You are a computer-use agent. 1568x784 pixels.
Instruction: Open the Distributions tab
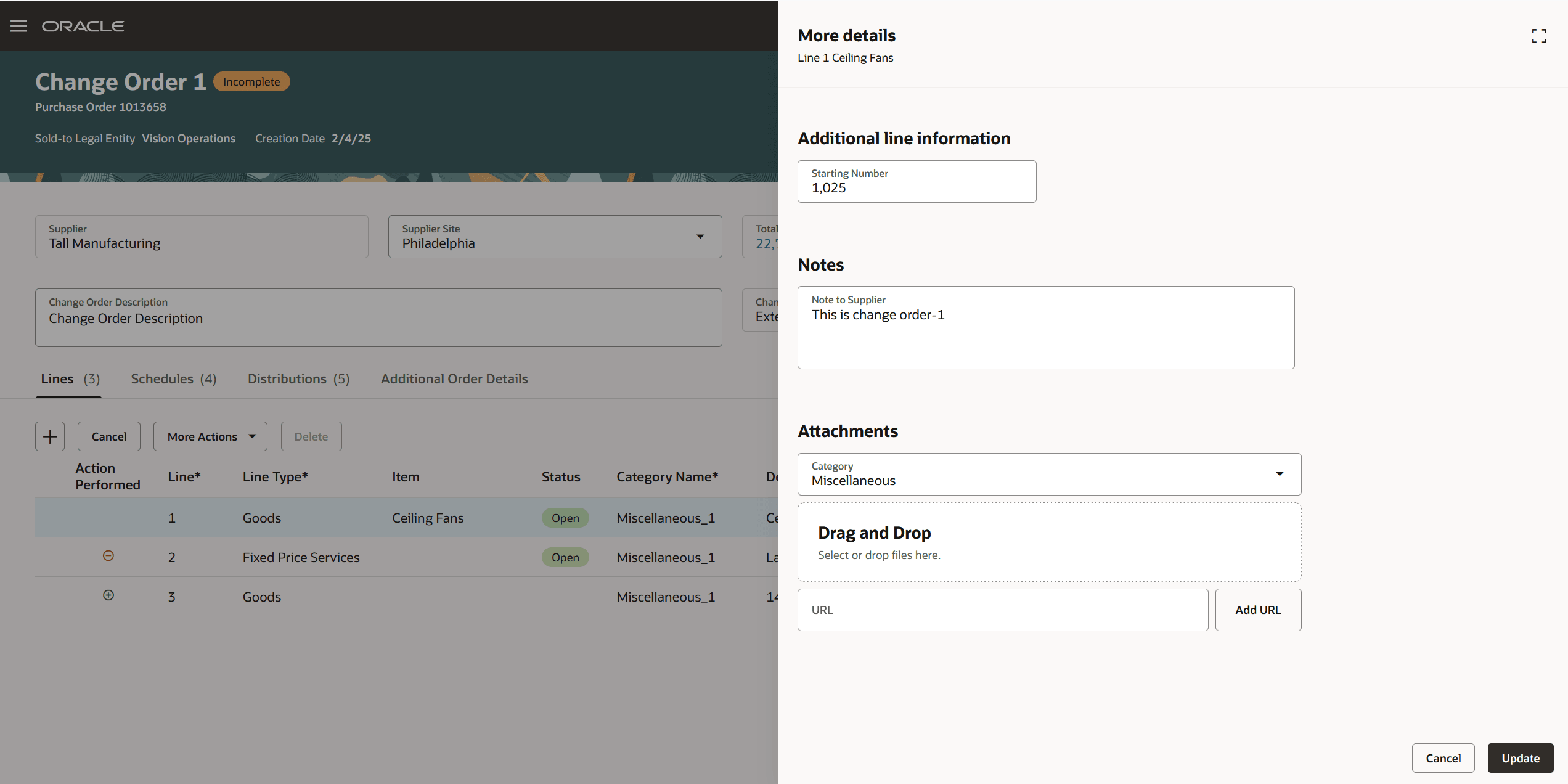tap(298, 379)
